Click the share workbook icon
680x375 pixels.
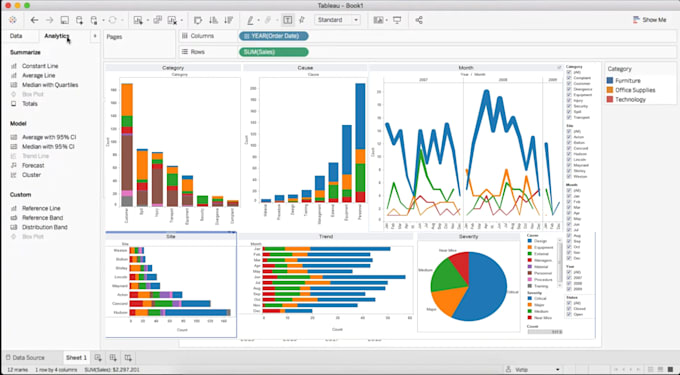click(x=419, y=20)
